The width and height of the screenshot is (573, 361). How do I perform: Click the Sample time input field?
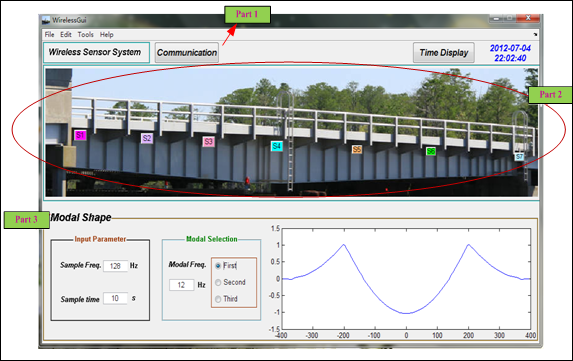pos(115,299)
